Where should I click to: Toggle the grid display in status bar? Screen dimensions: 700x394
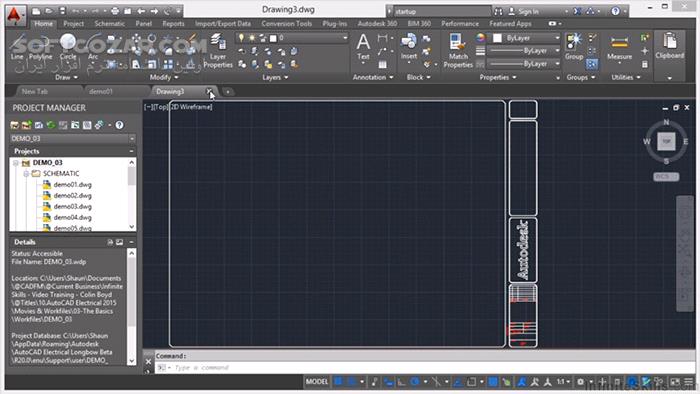(338, 382)
